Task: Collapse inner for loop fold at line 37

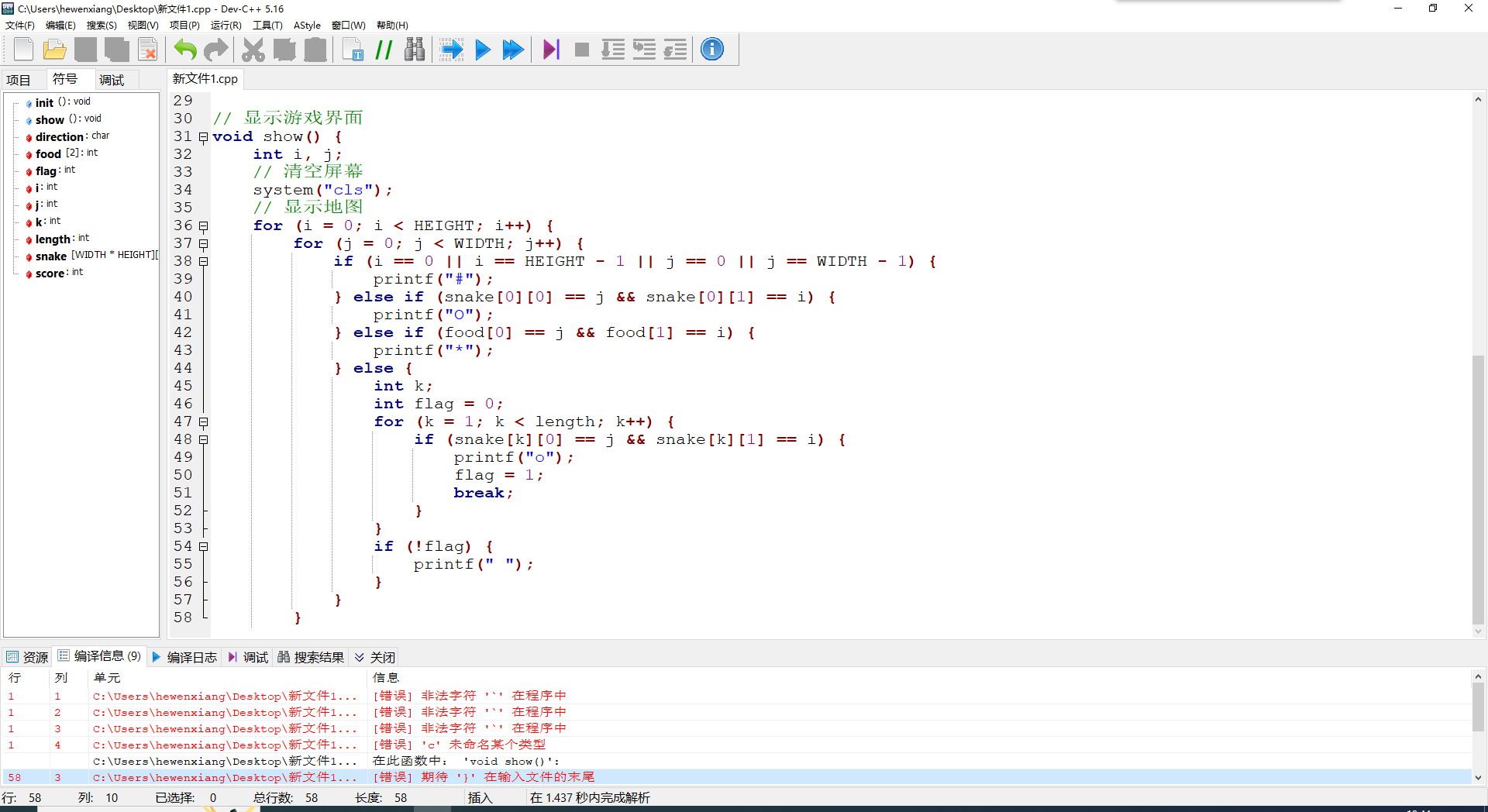Action: (x=203, y=244)
